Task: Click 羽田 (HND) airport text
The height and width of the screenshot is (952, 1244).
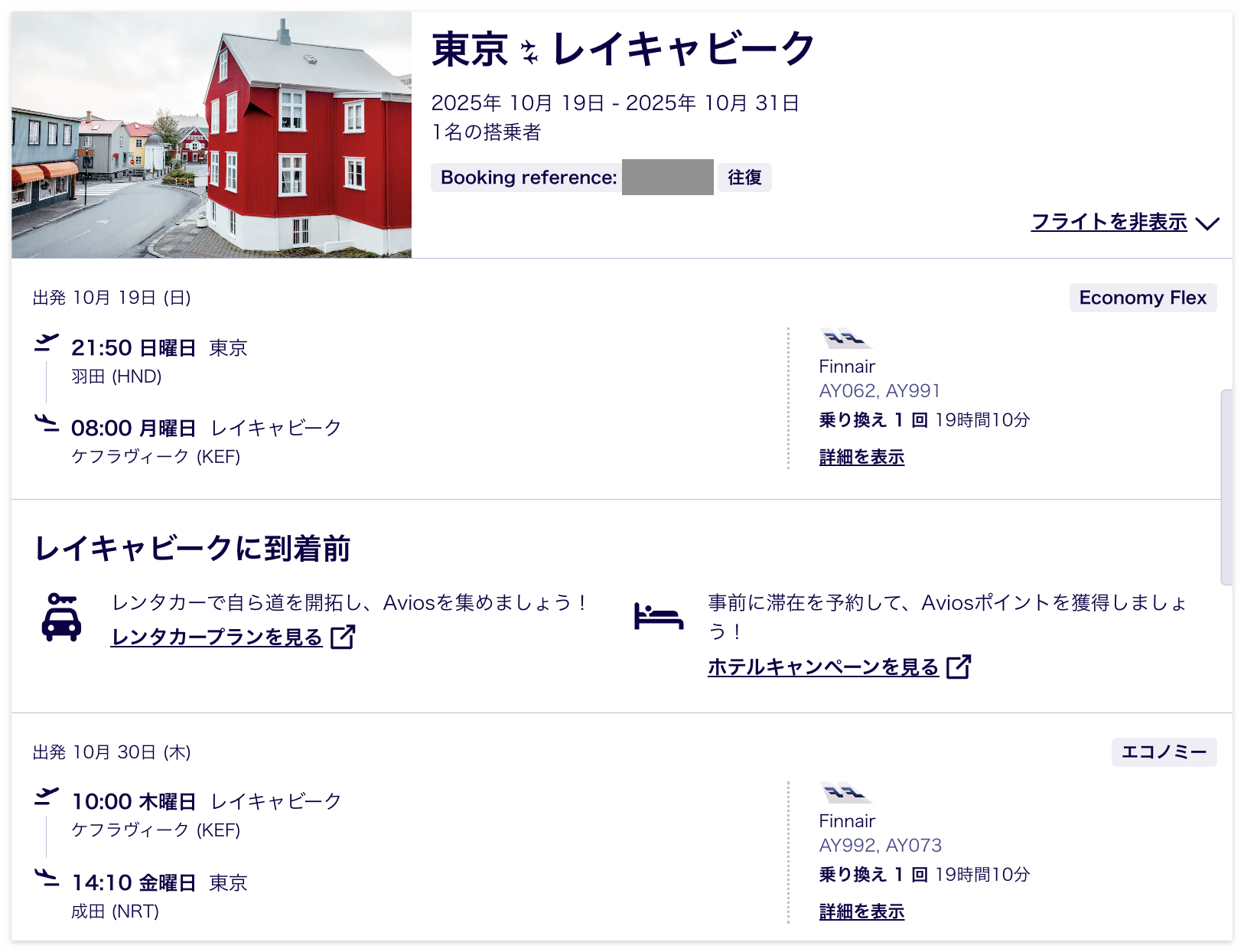Action: pos(116,377)
